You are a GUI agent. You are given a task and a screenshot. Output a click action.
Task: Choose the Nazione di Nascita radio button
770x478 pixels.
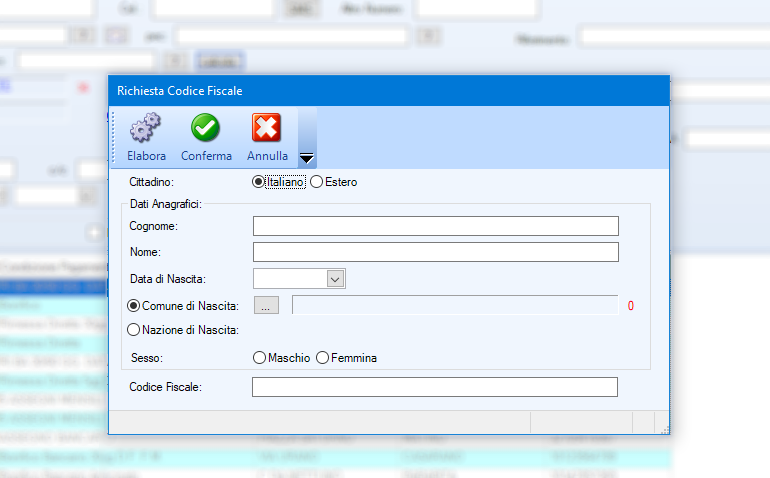[x=135, y=329]
